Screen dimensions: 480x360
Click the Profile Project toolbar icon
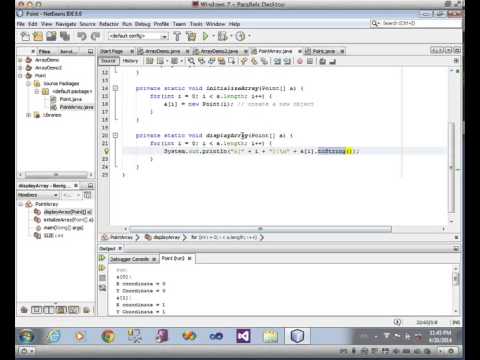tap(240, 36)
